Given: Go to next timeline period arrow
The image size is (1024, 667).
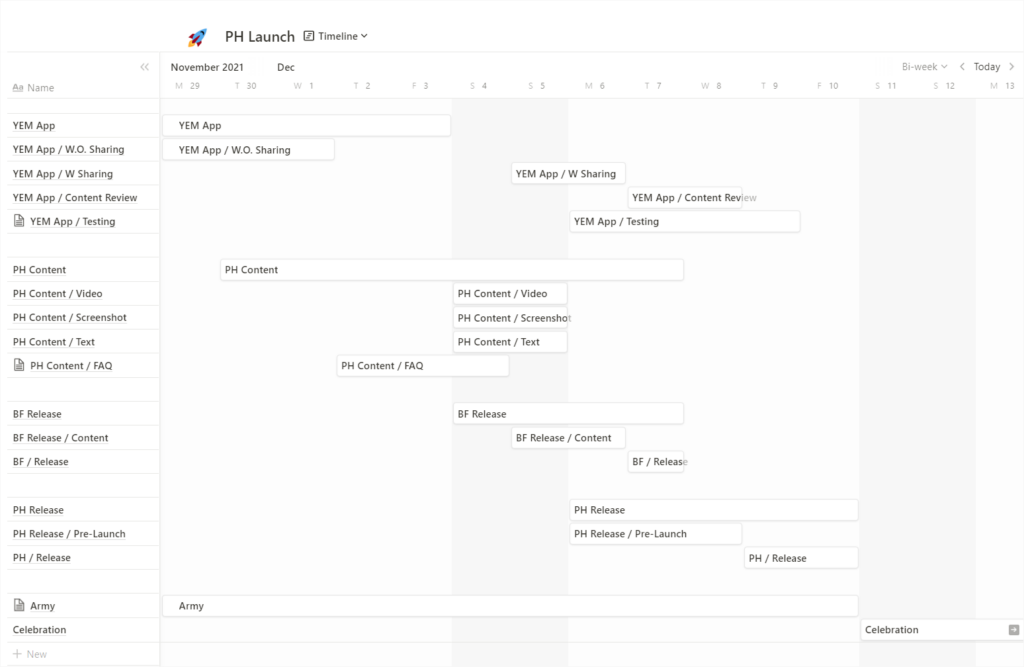Looking at the screenshot, I should point(1012,67).
